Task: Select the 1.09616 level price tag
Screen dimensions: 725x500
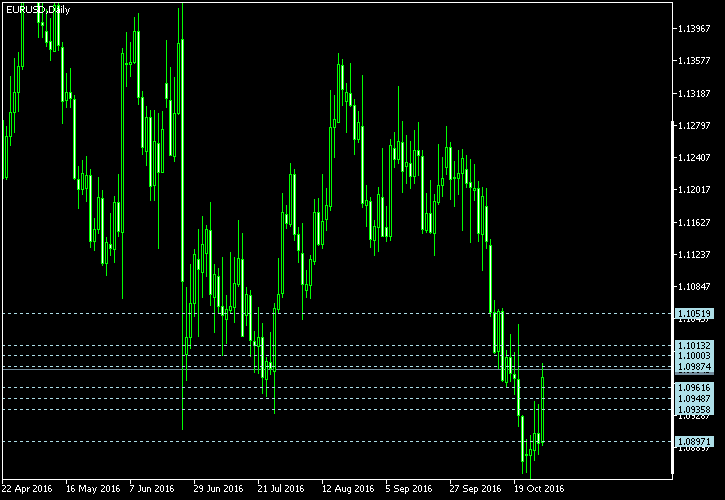Action: pyautogui.click(x=694, y=388)
